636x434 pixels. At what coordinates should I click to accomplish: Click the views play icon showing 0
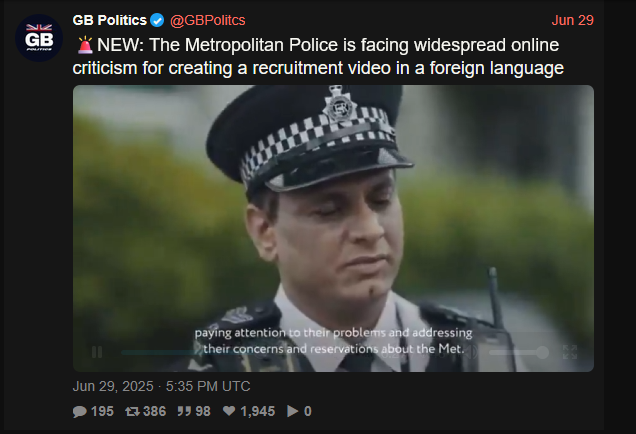click(292, 411)
